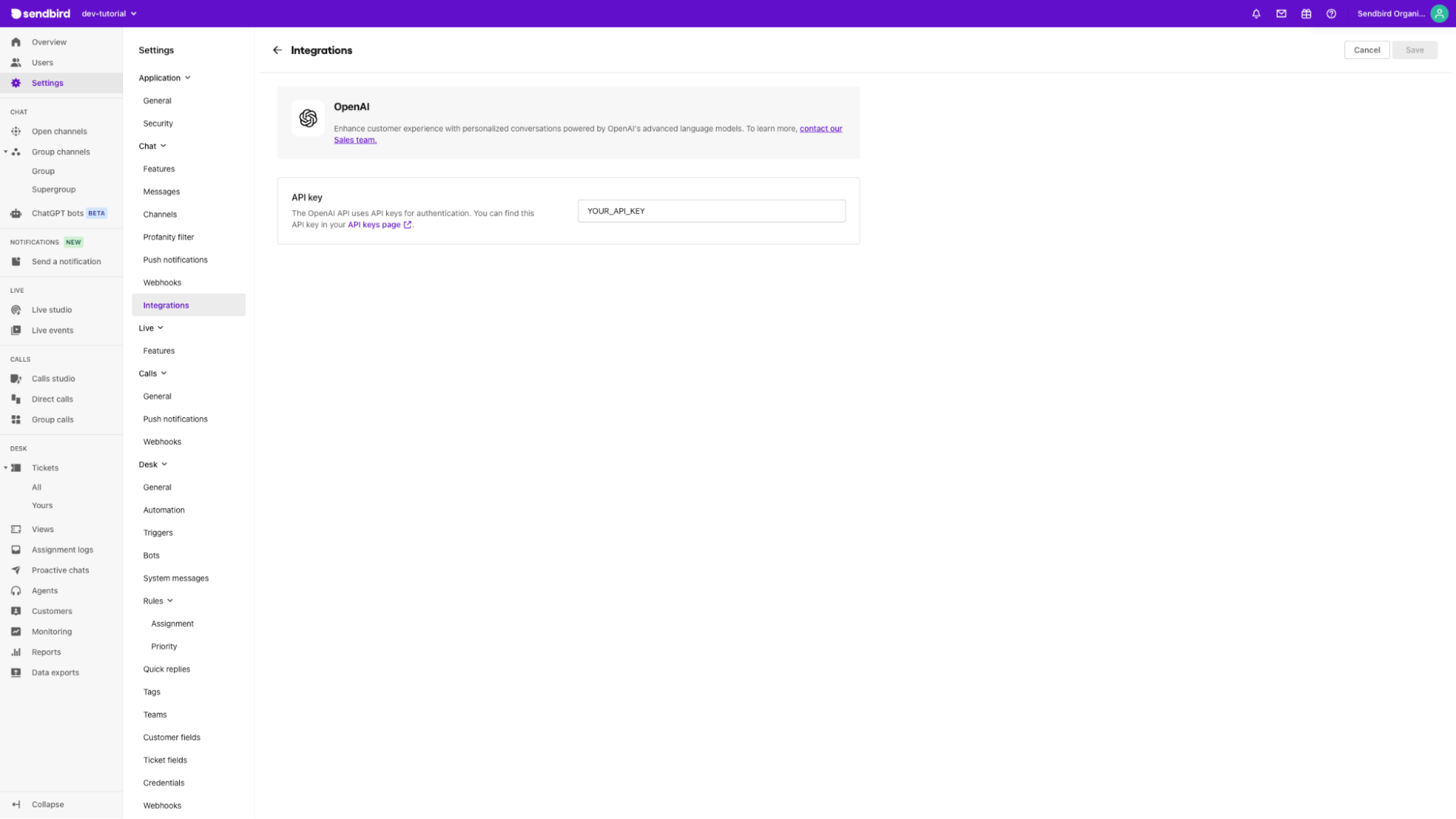
Task: Click the Settings gear icon in sidebar
Action: (x=16, y=83)
